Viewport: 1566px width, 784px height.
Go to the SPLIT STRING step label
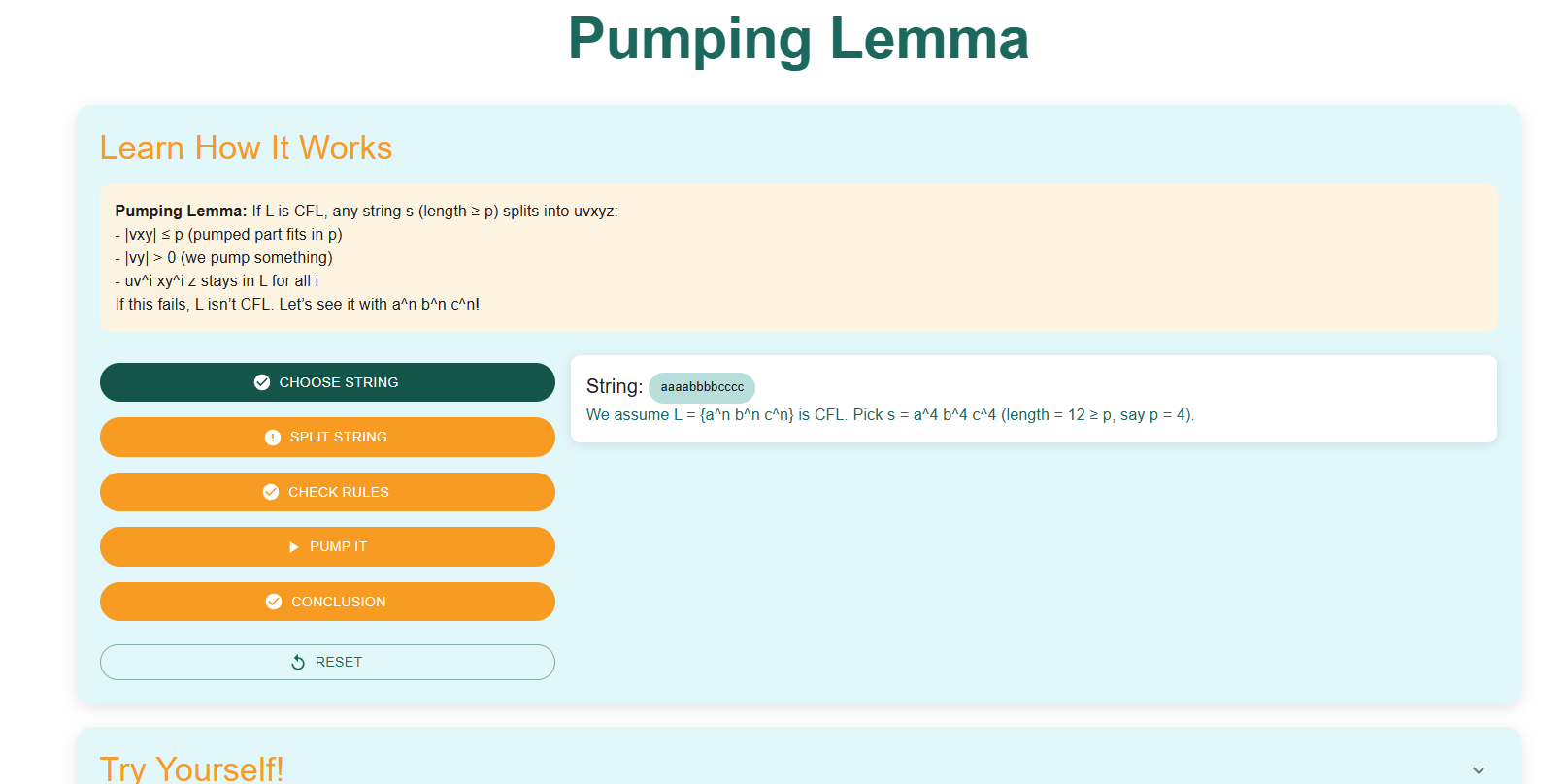[338, 438]
